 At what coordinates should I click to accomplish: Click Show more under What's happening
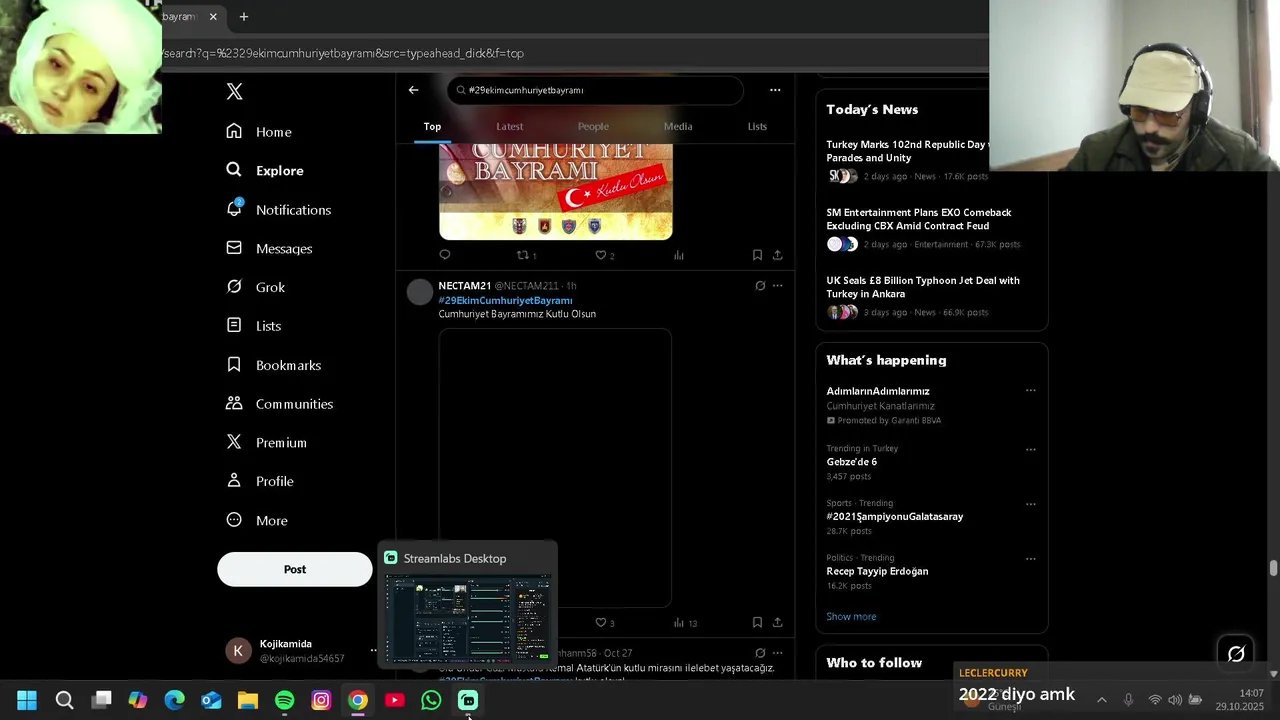[x=851, y=617]
